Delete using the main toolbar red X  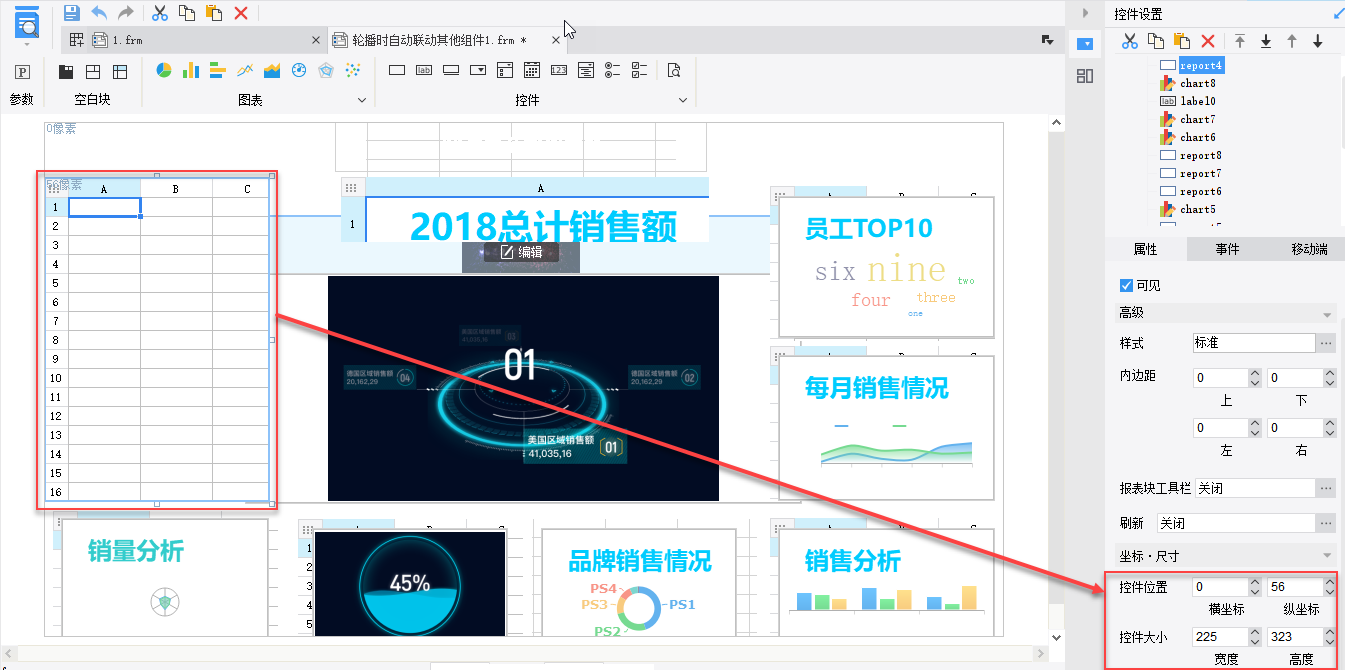pos(241,13)
